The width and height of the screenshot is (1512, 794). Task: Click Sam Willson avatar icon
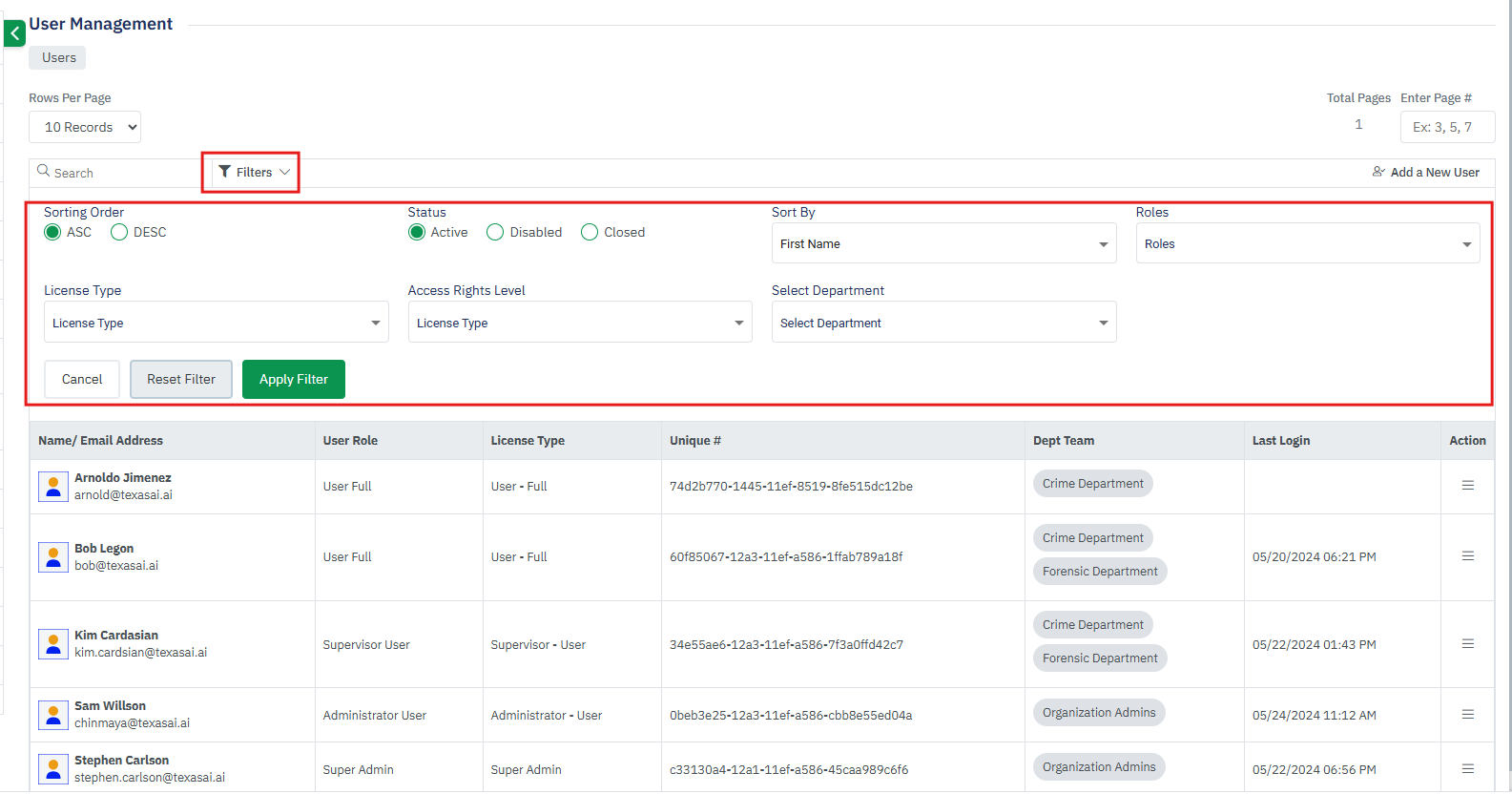coord(53,716)
